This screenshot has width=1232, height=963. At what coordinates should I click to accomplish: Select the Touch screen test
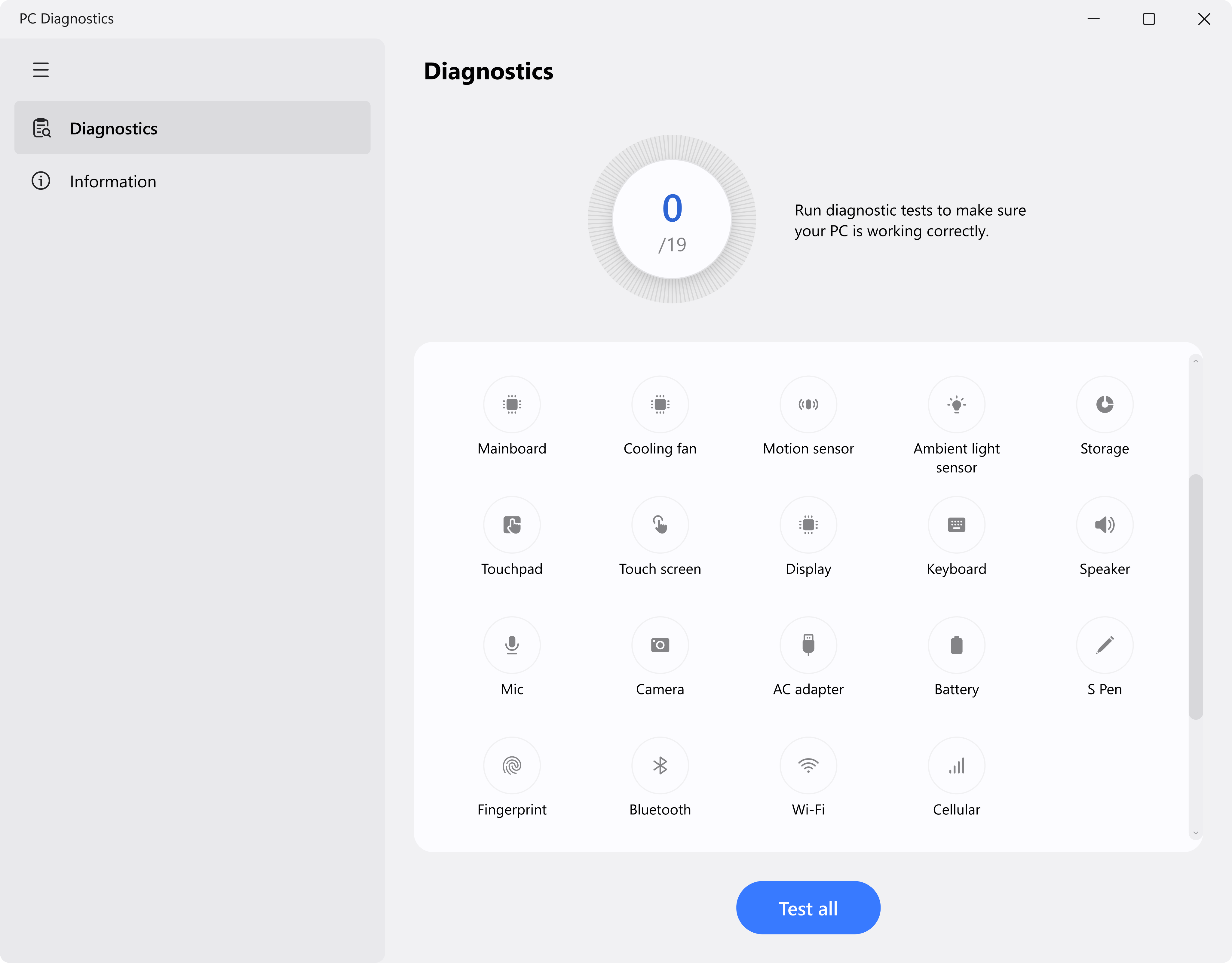[x=659, y=525]
